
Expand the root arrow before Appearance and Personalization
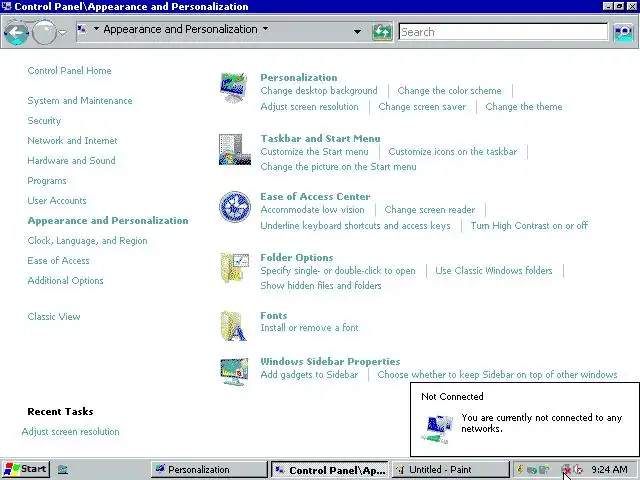click(96, 29)
